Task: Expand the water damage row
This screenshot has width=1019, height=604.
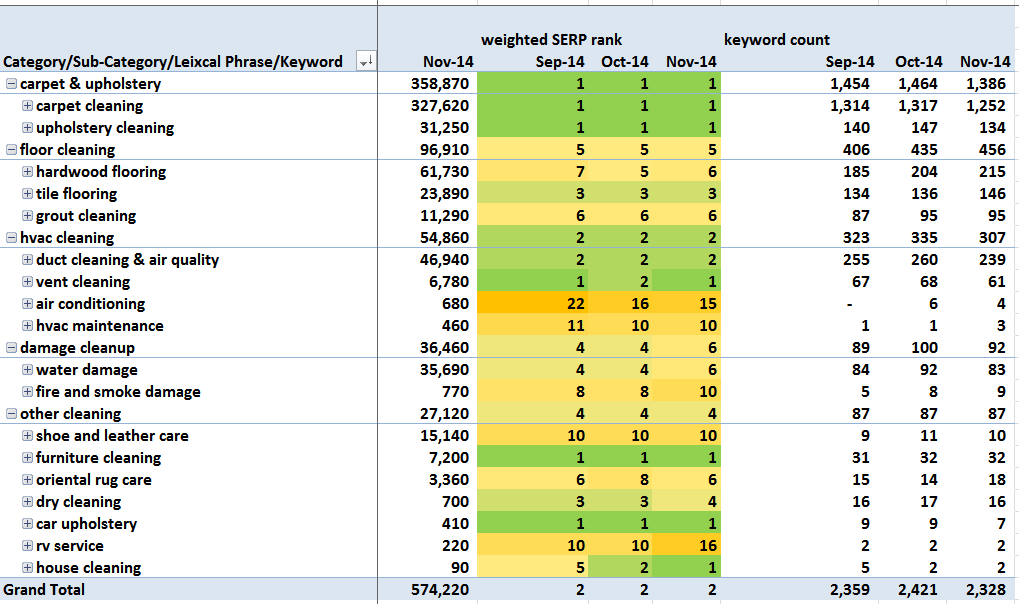Action: (28, 370)
